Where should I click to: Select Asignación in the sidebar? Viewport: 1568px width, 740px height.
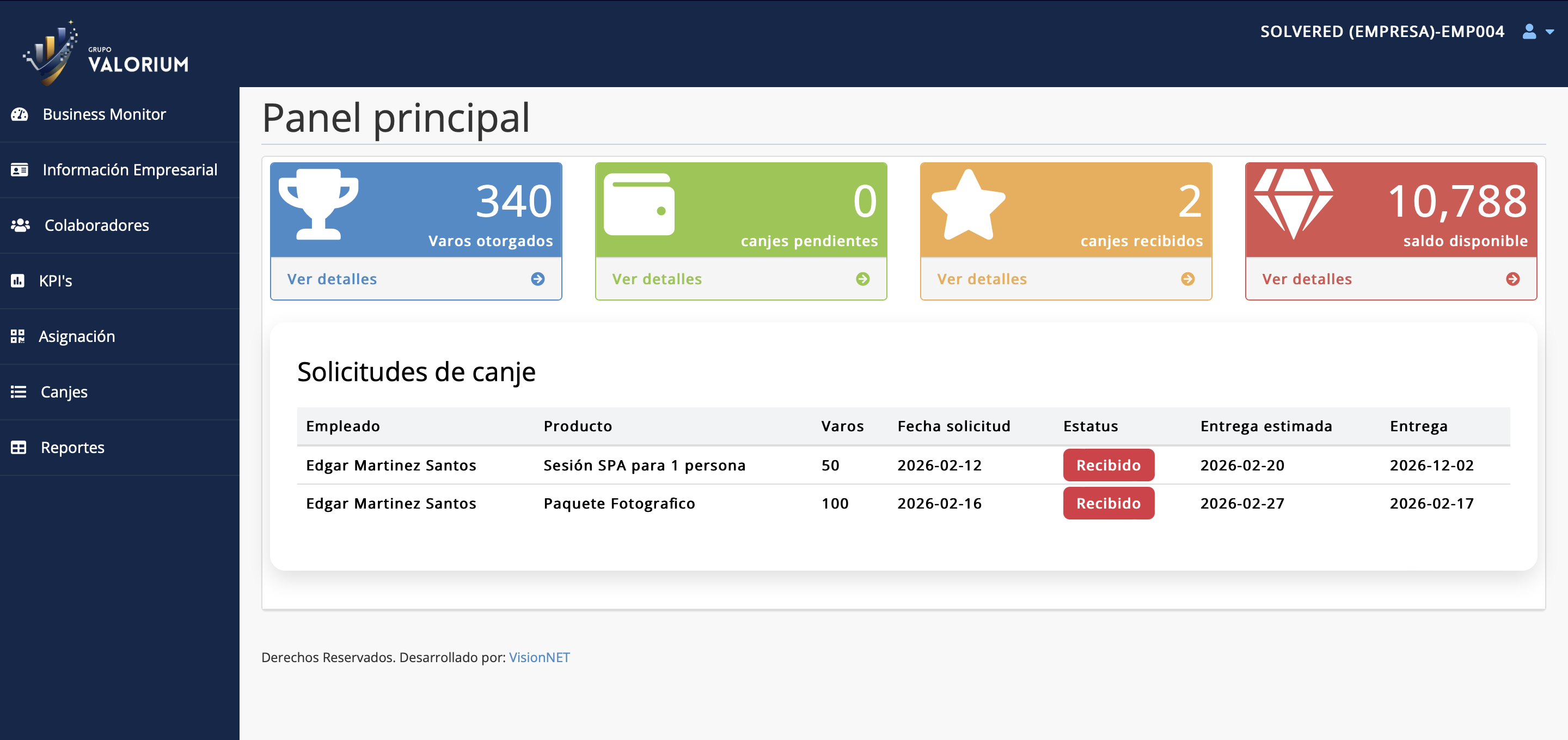[119, 337]
